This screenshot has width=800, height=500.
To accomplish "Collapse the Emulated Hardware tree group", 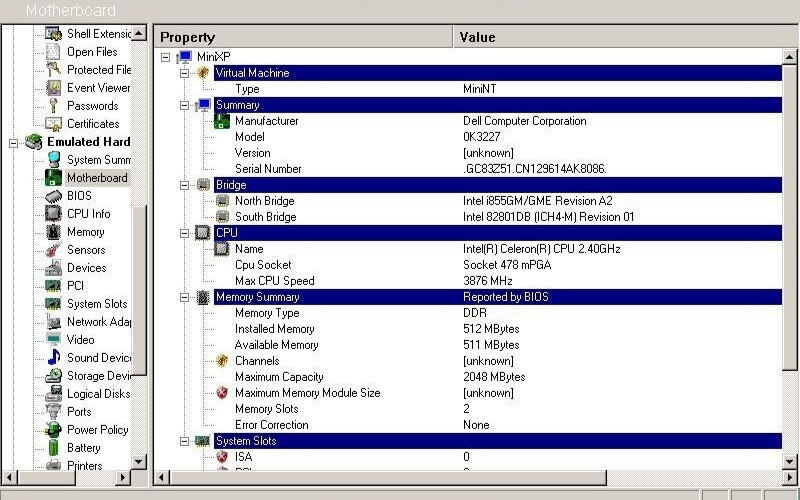I will click(14, 143).
